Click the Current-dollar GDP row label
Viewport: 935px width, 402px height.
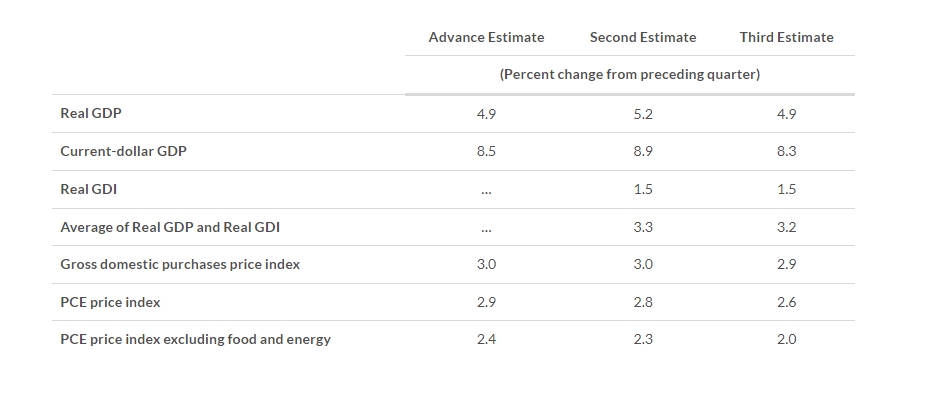(123, 151)
